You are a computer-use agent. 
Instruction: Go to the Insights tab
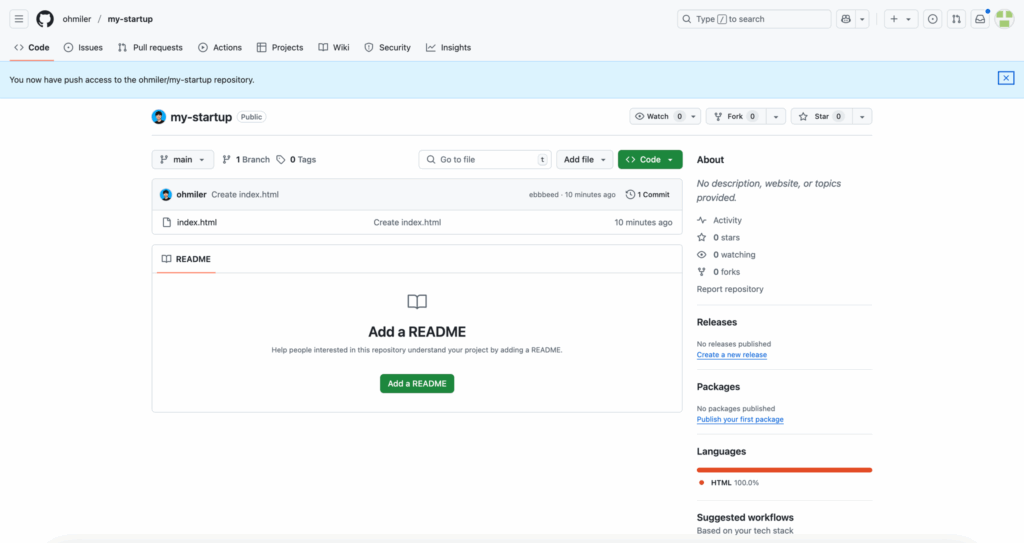click(x=448, y=47)
